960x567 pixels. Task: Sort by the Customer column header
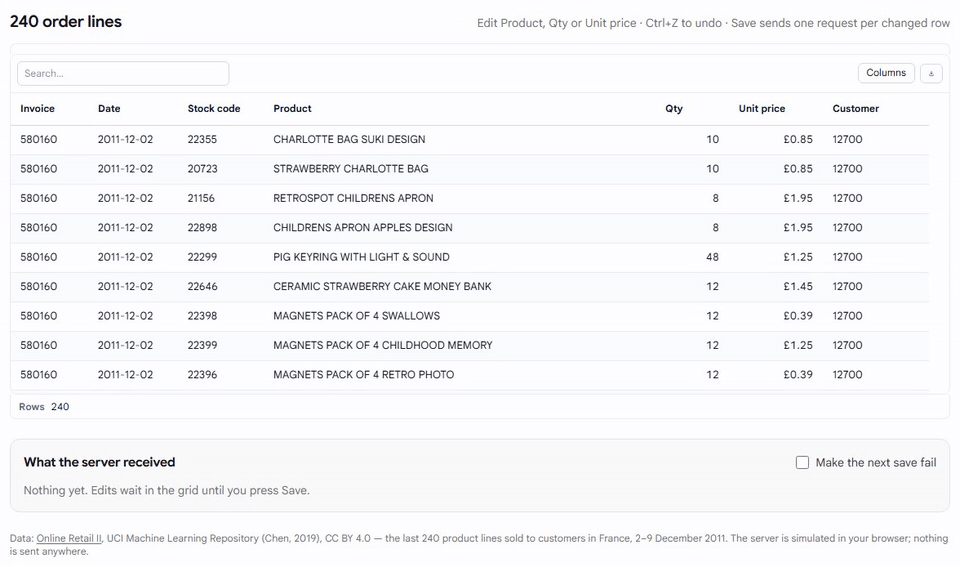[855, 108]
